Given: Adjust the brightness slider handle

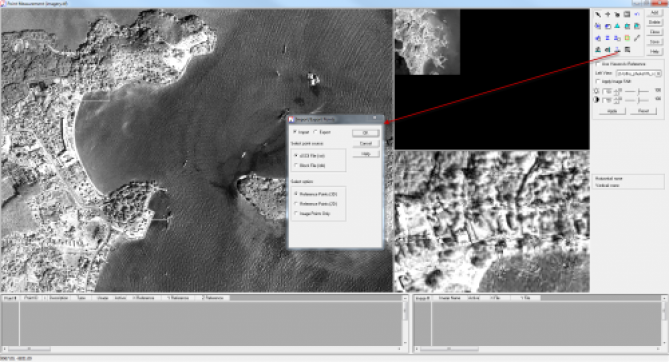Looking at the screenshot, I should (639, 91).
